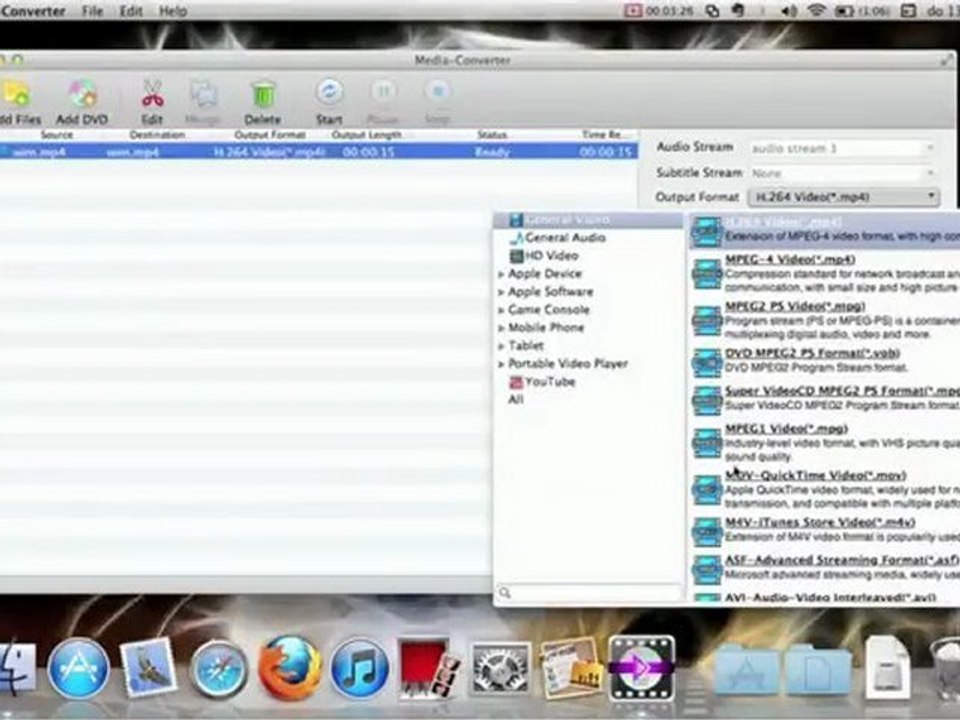Open the Help menu
The image size is (960, 720).
point(173,11)
